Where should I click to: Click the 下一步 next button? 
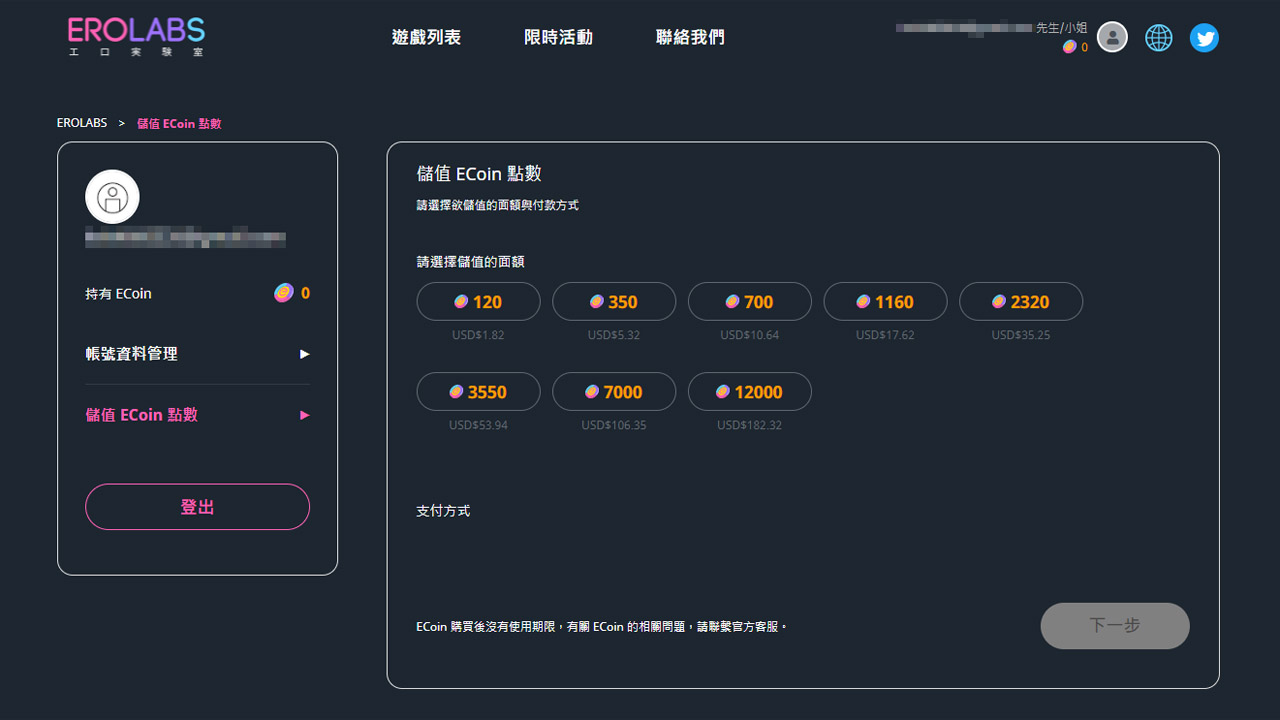(1115, 626)
